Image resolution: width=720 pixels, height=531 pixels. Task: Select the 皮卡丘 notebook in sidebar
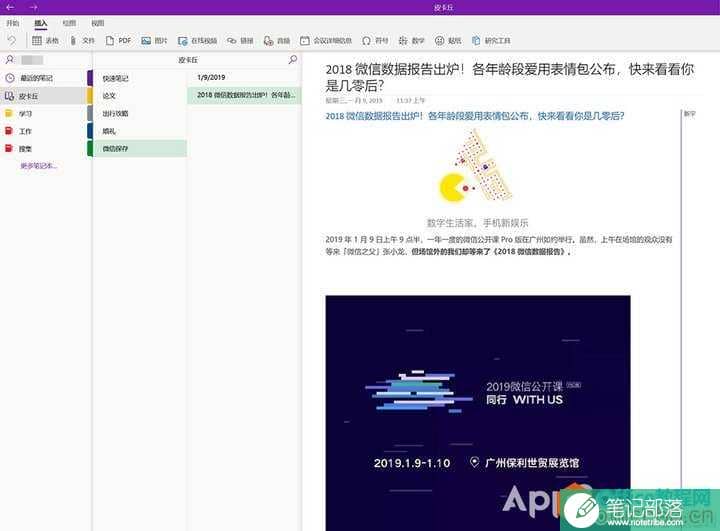(x=43, y=96)
